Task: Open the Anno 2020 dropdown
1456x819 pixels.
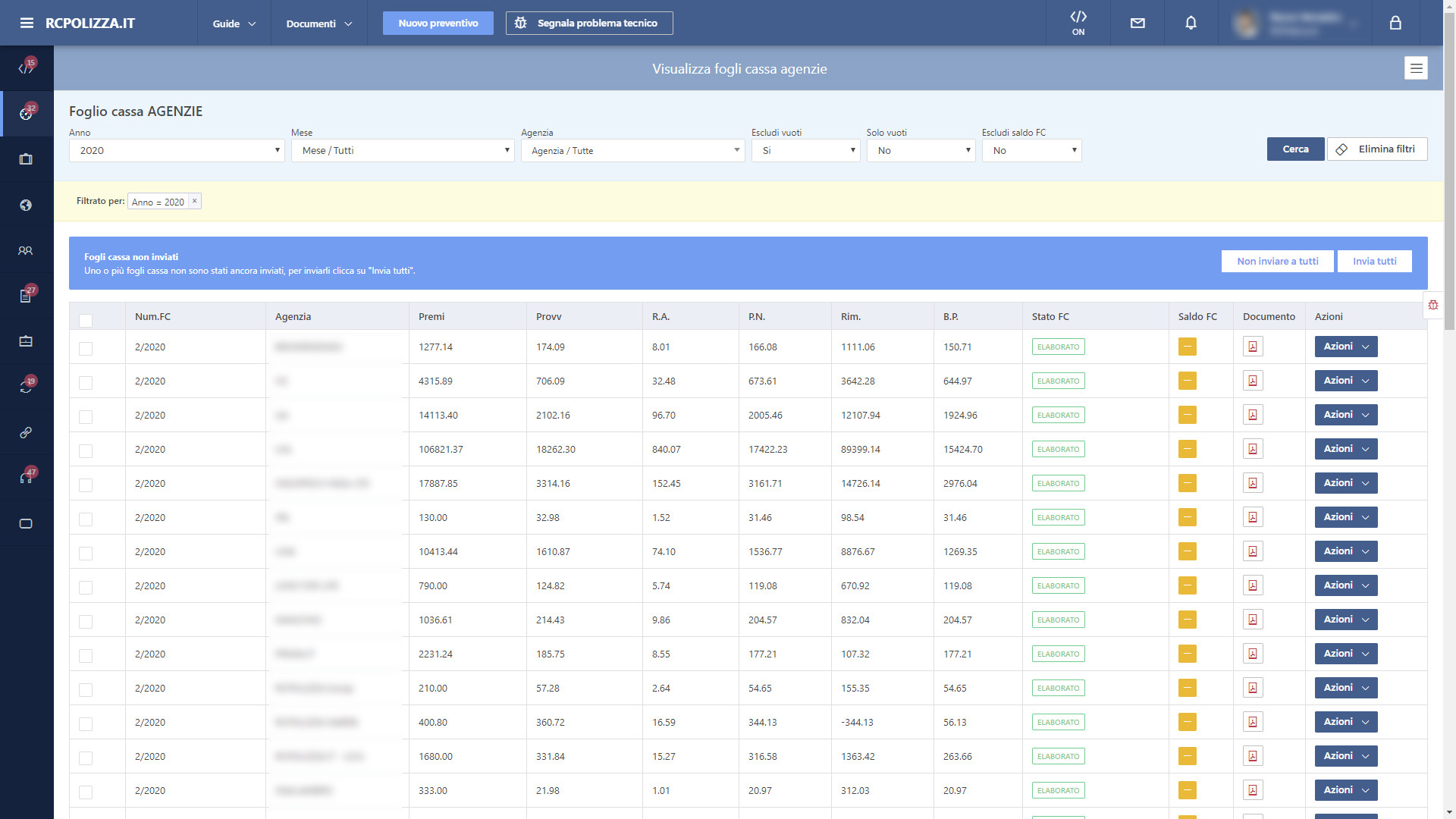Action: pos(177,150)
